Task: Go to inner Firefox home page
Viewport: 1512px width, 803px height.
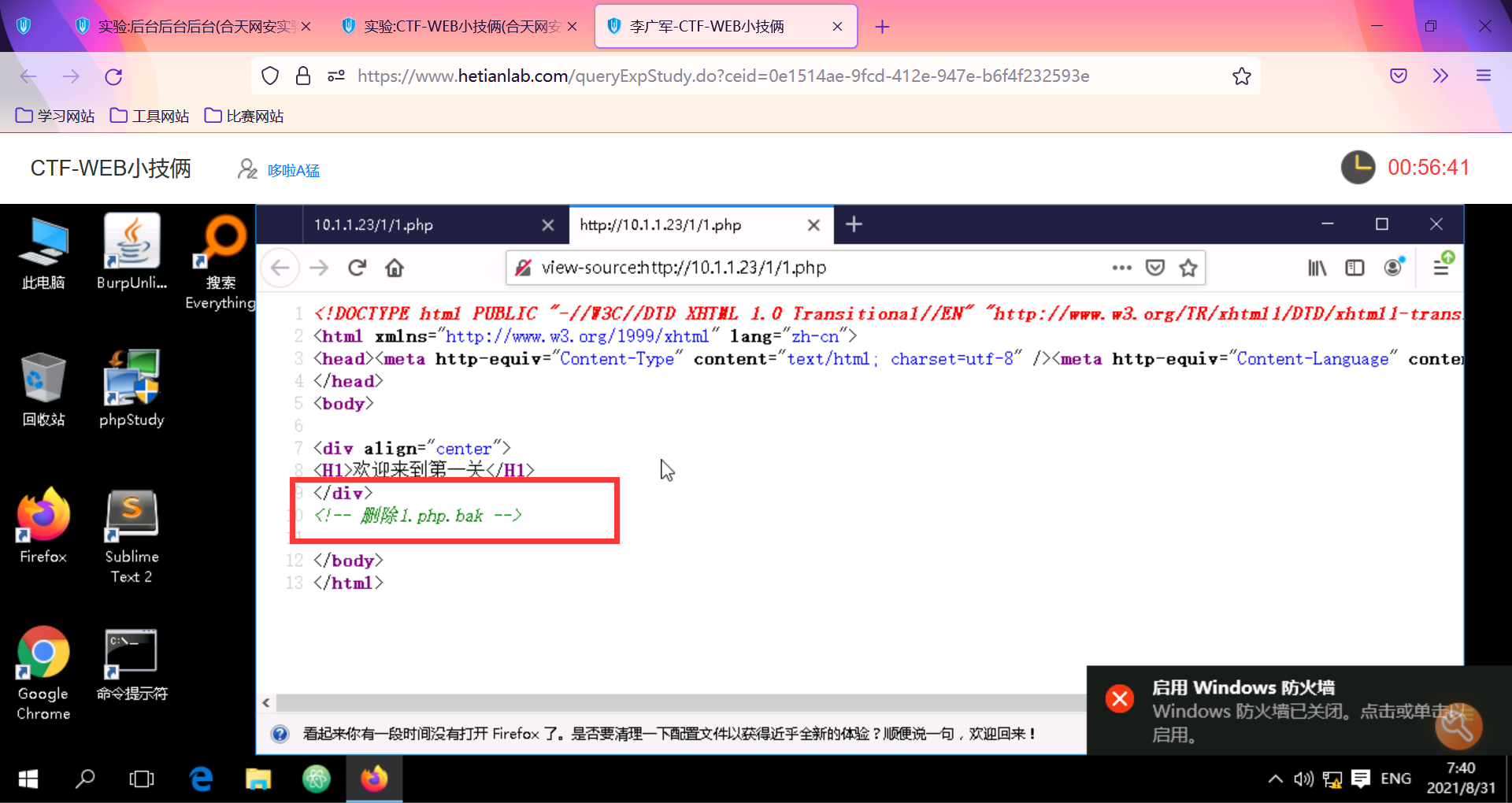Action: (x=395, y=268)
